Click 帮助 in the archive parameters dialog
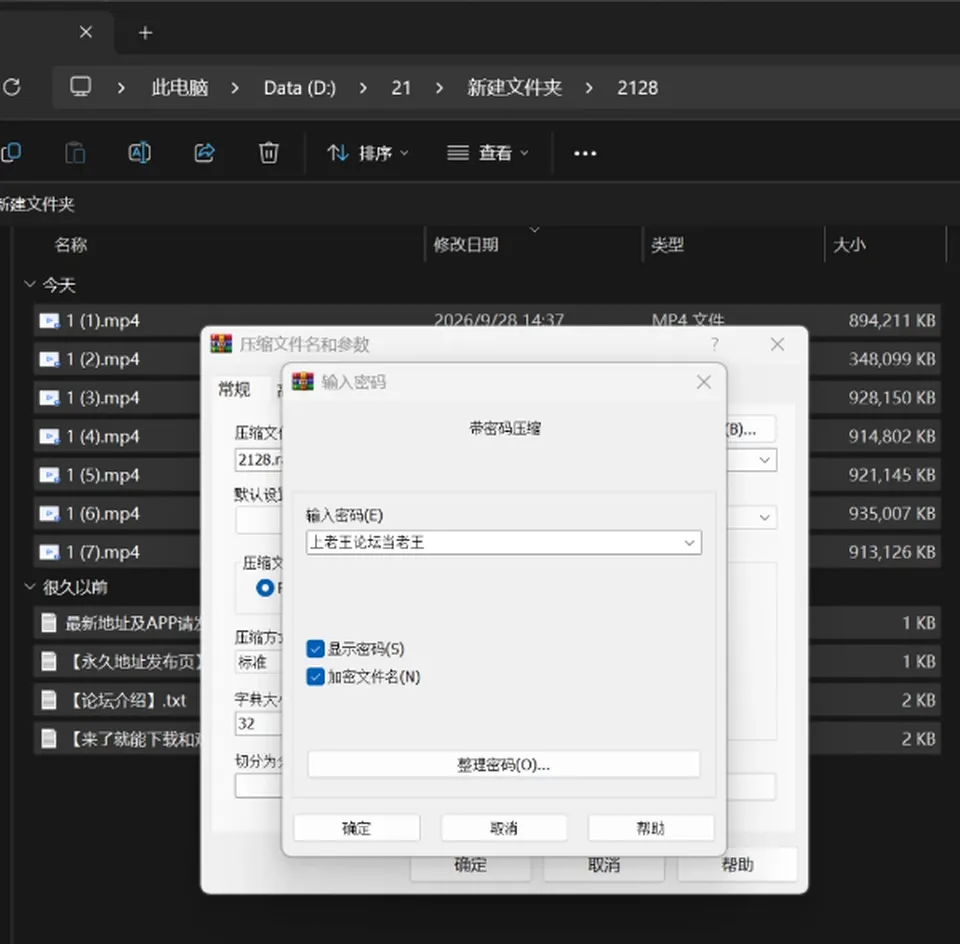This screenshot has width=960, height=944. coord(737,864)
